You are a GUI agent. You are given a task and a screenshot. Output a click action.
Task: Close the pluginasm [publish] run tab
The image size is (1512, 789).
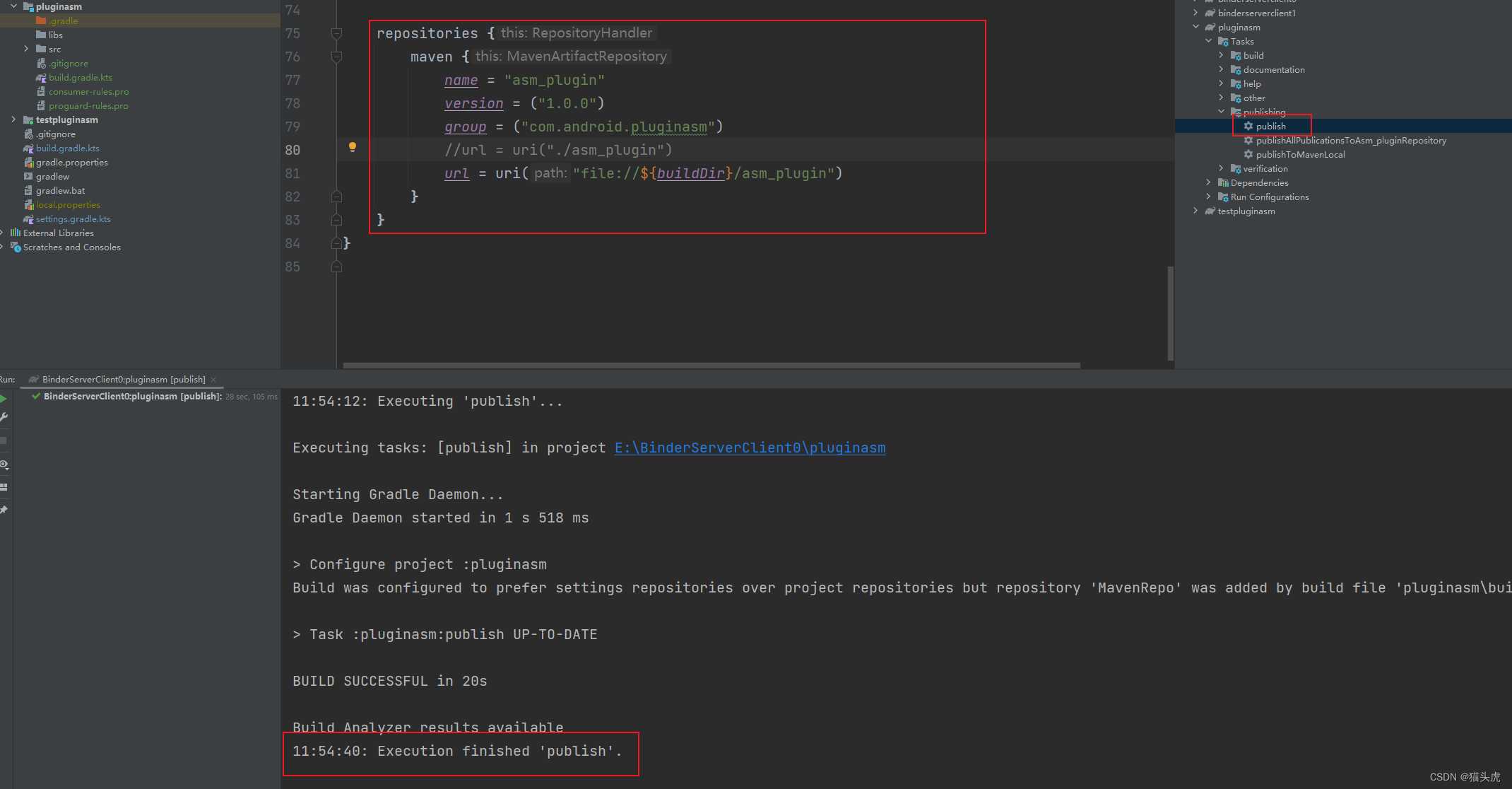pos(213,380)
